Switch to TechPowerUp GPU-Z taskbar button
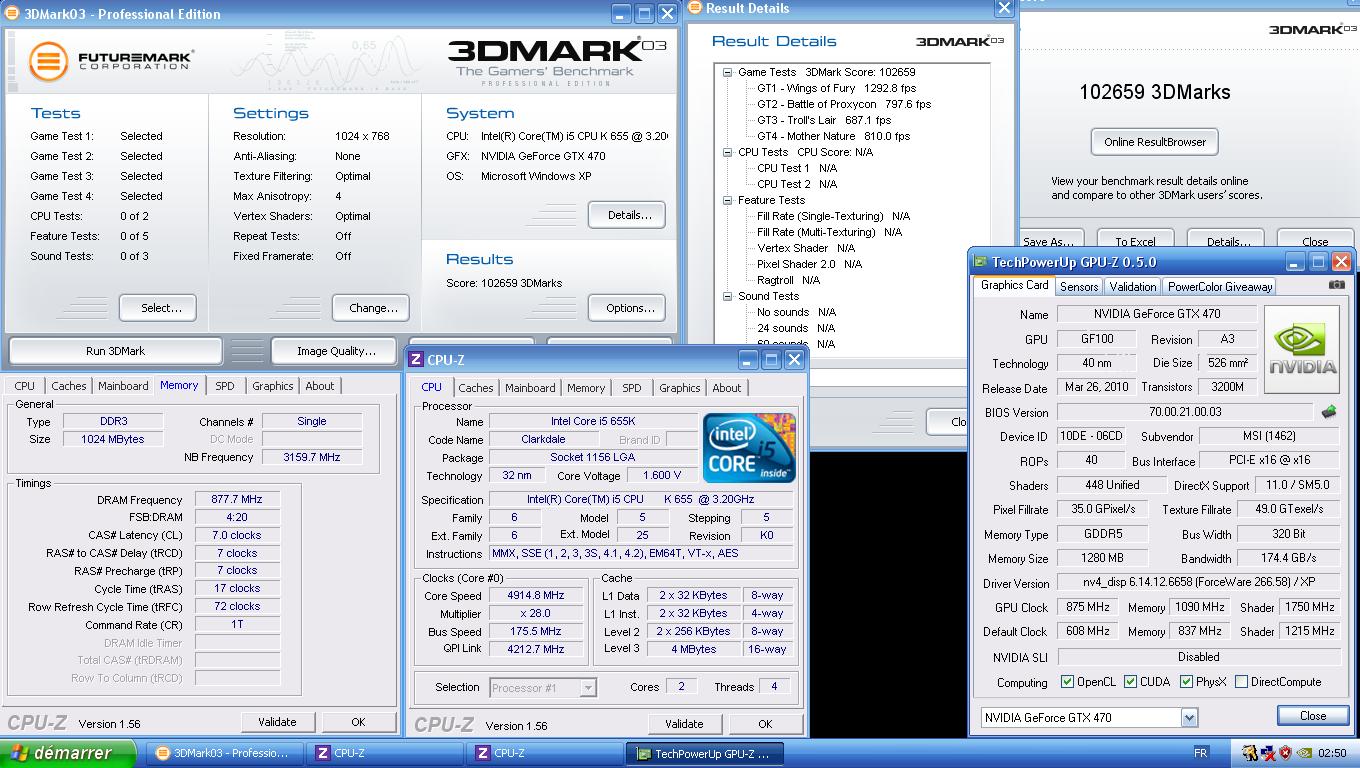Image resolution: width=1360 pixels, height=768 pixels. [705, 753]
